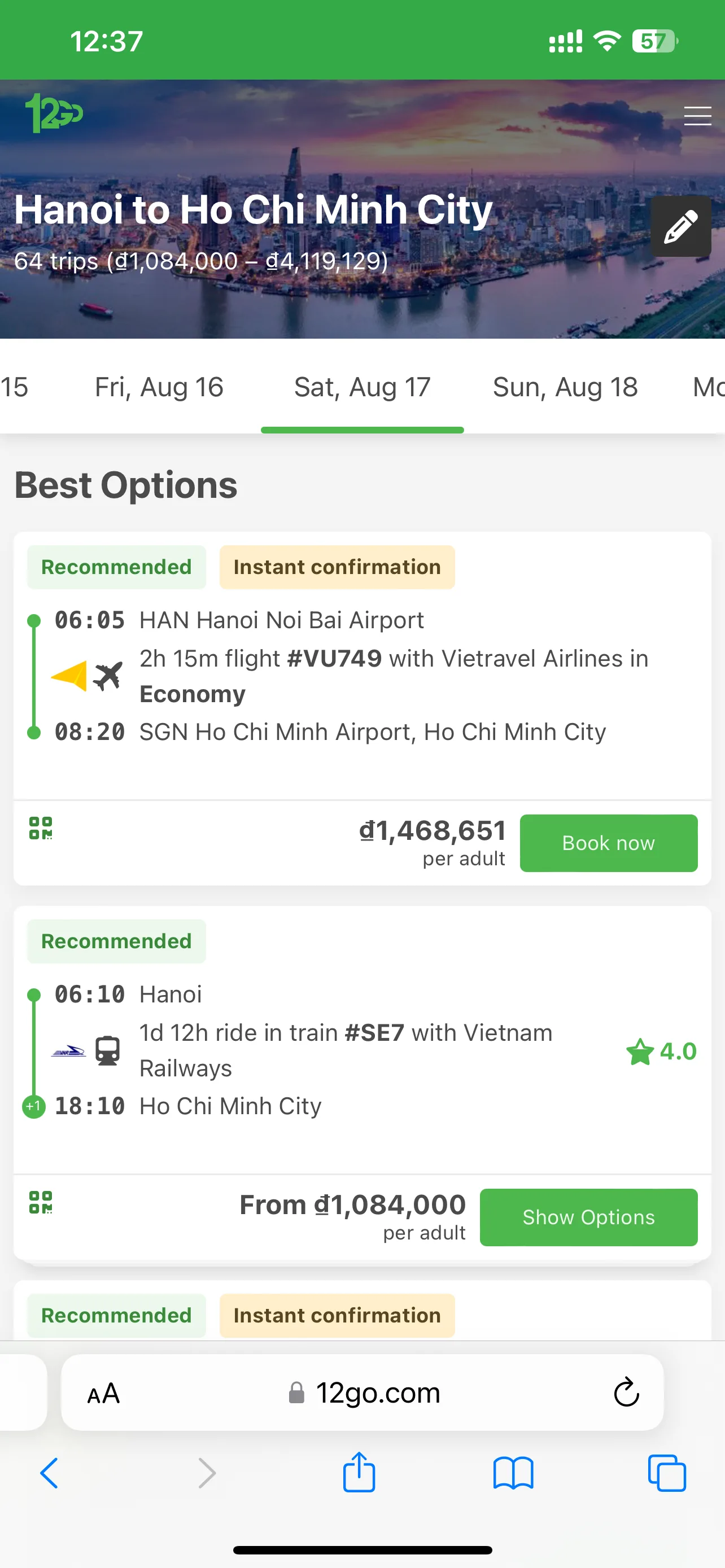Open QR code icon on the Vietravel flight card
This screenshot has width=725, height=1568.
(x=41, y=828)
